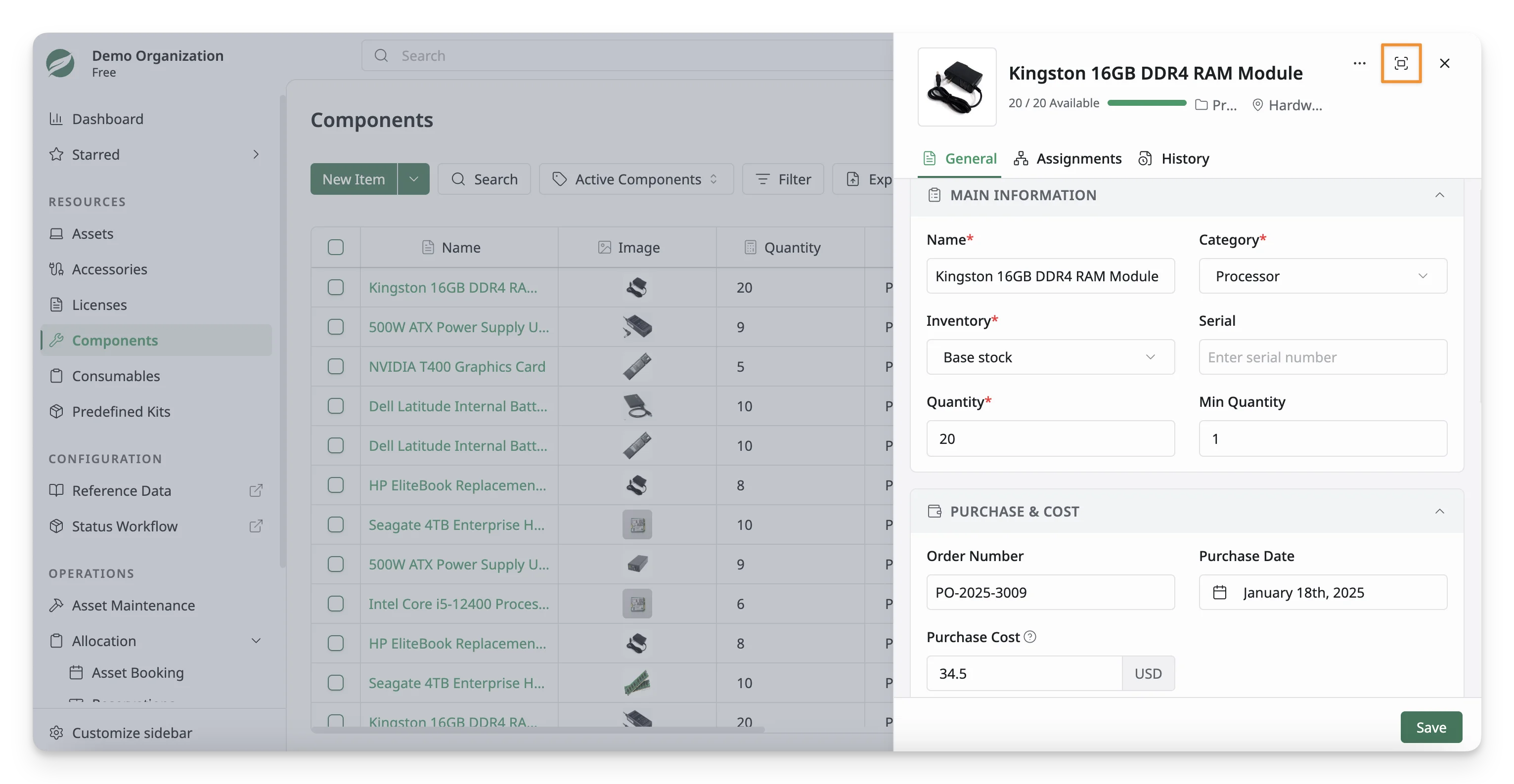This screenshot has width=1514, height=784.
Task: Collapse the Allocation group chevron
Action: pyautogui.click(x=256, y=641)
